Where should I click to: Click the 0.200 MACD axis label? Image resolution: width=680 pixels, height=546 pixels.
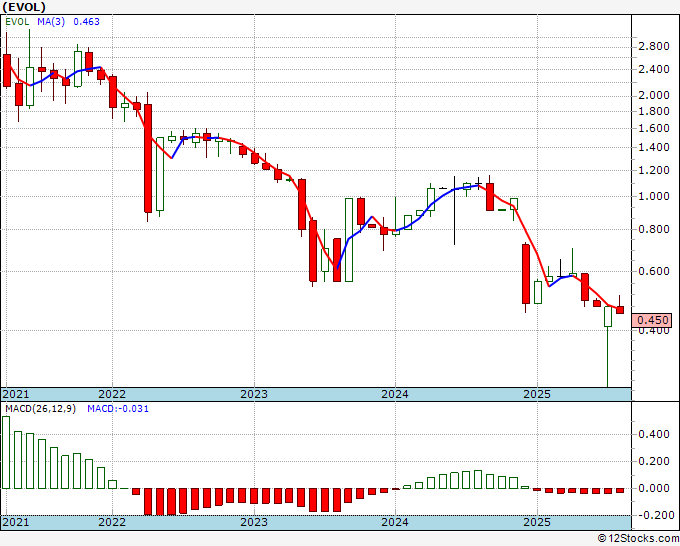tap(654, 461)
